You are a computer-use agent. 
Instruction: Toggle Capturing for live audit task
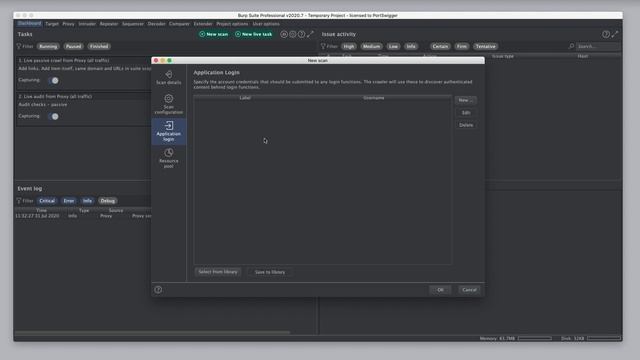pos(53,116)
